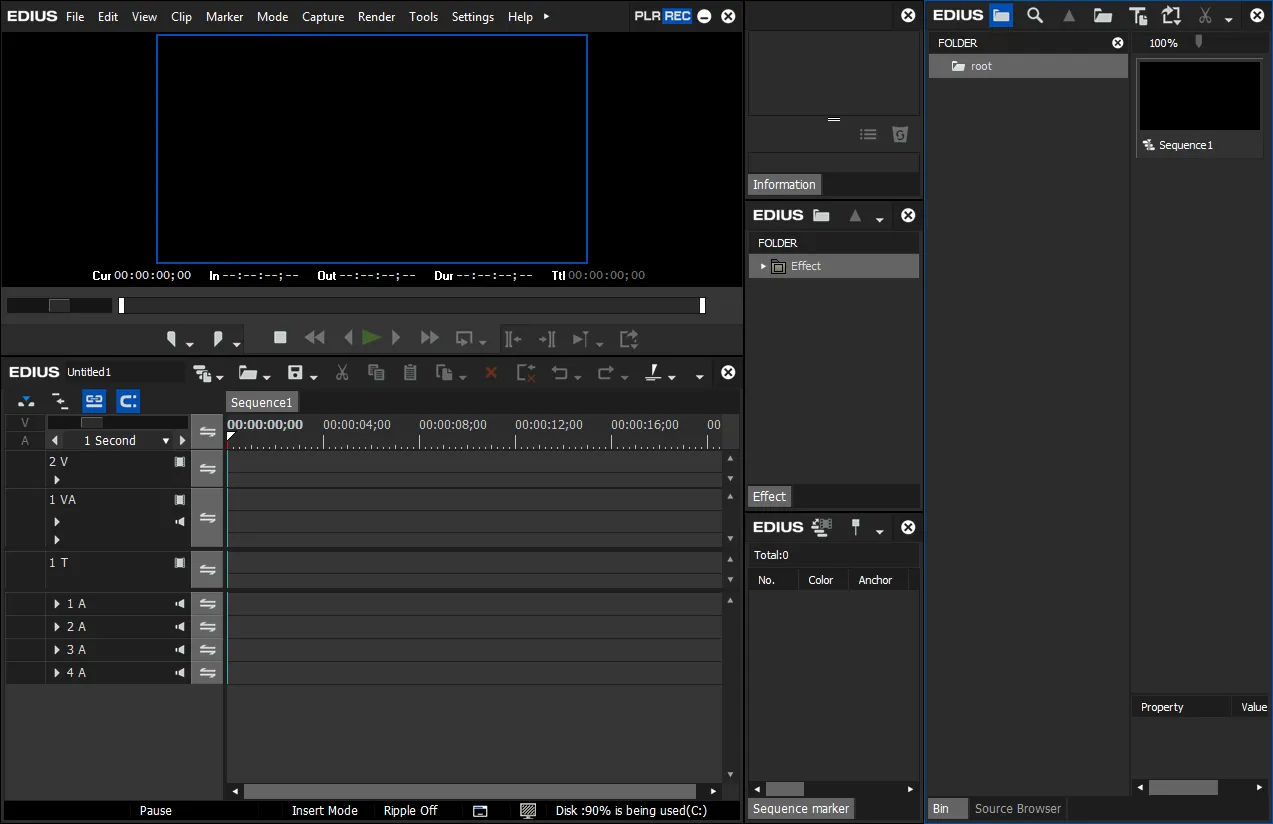Toggle the 2 V track video mute
The height and width of the screenshot is (824, 1273).
[180, 462]
